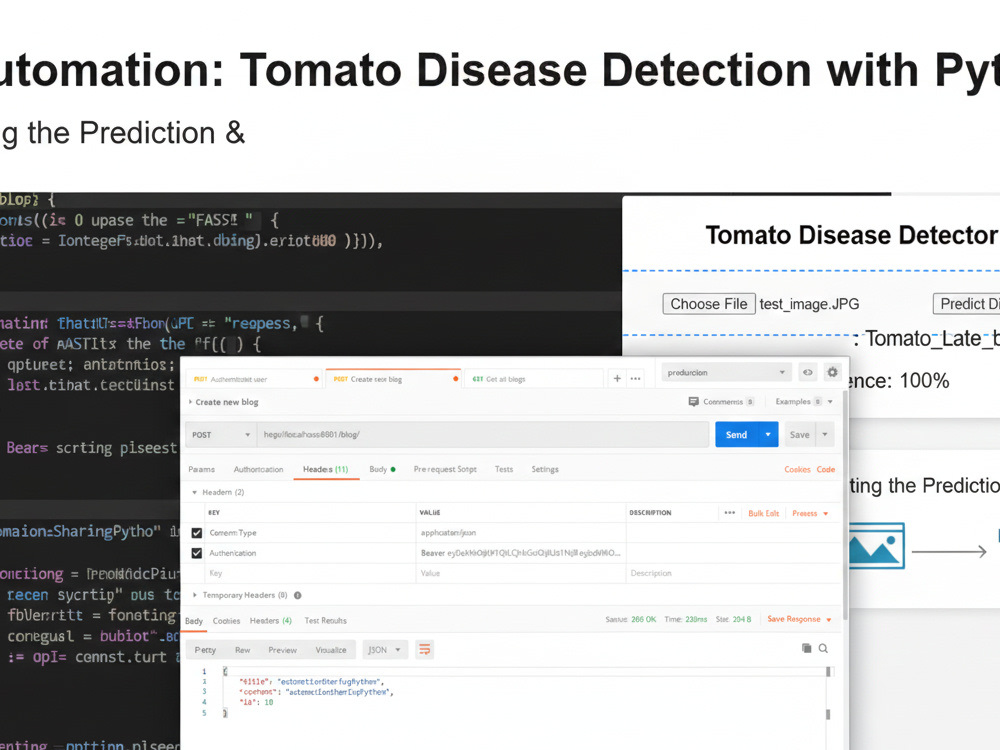Open the Params request tab
Image resolution: width=1000 pixels, height=750 pixels.
pos(202,469)
